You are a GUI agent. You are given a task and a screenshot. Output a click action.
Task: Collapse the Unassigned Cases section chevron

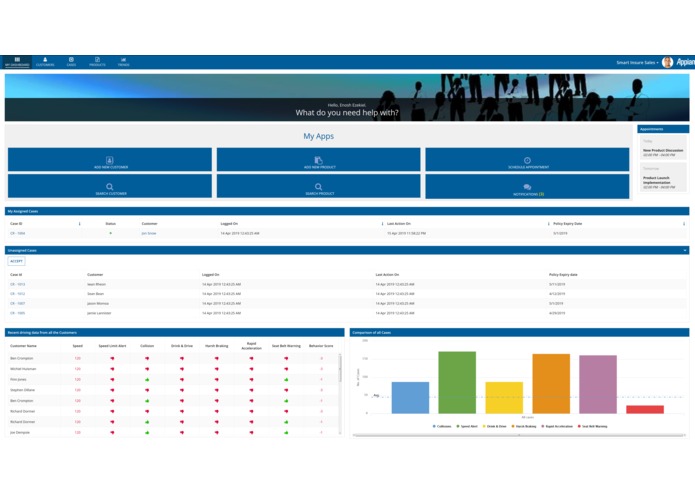coord(685,250)
